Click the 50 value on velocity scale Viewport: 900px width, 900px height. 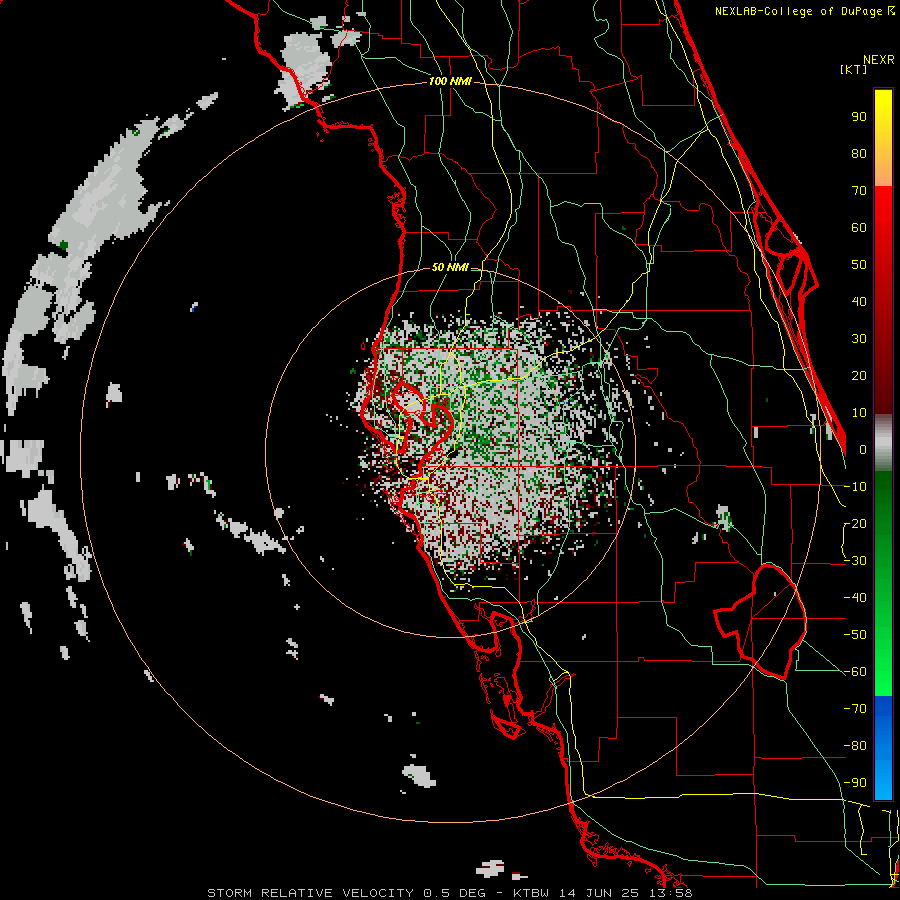click(x=859, y=265)
